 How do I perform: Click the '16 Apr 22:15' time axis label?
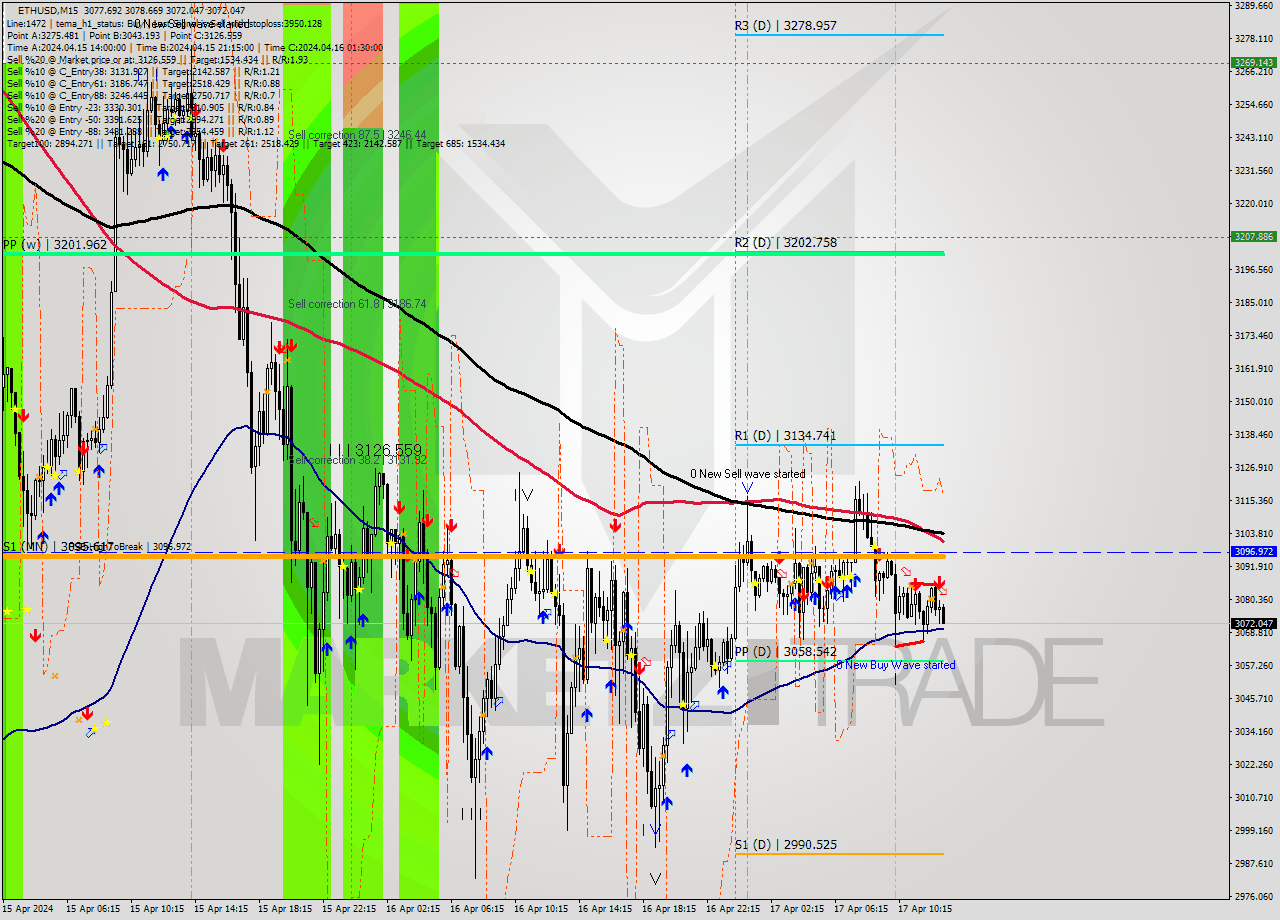pyautogui.click(x=733, y=909)
